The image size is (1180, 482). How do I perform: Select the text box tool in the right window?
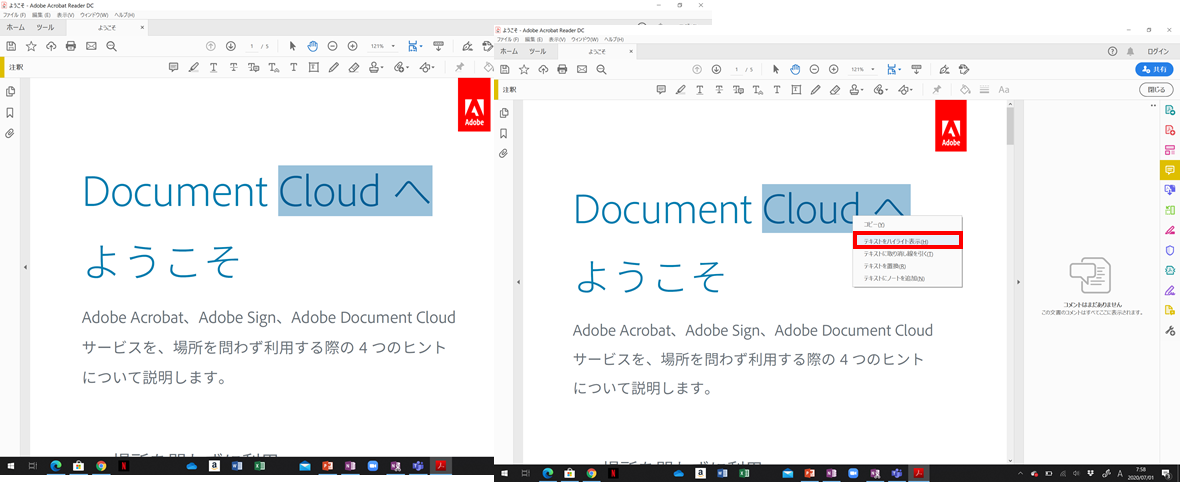point(796,90)
